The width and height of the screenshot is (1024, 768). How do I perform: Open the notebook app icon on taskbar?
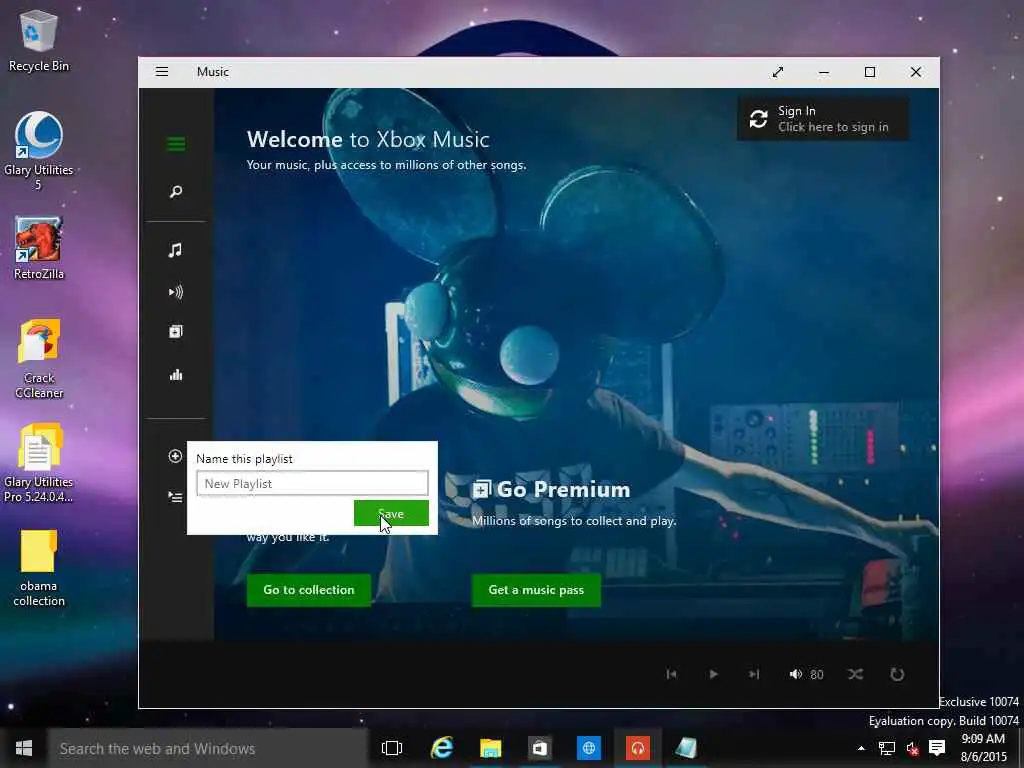[x=686, y=748]
